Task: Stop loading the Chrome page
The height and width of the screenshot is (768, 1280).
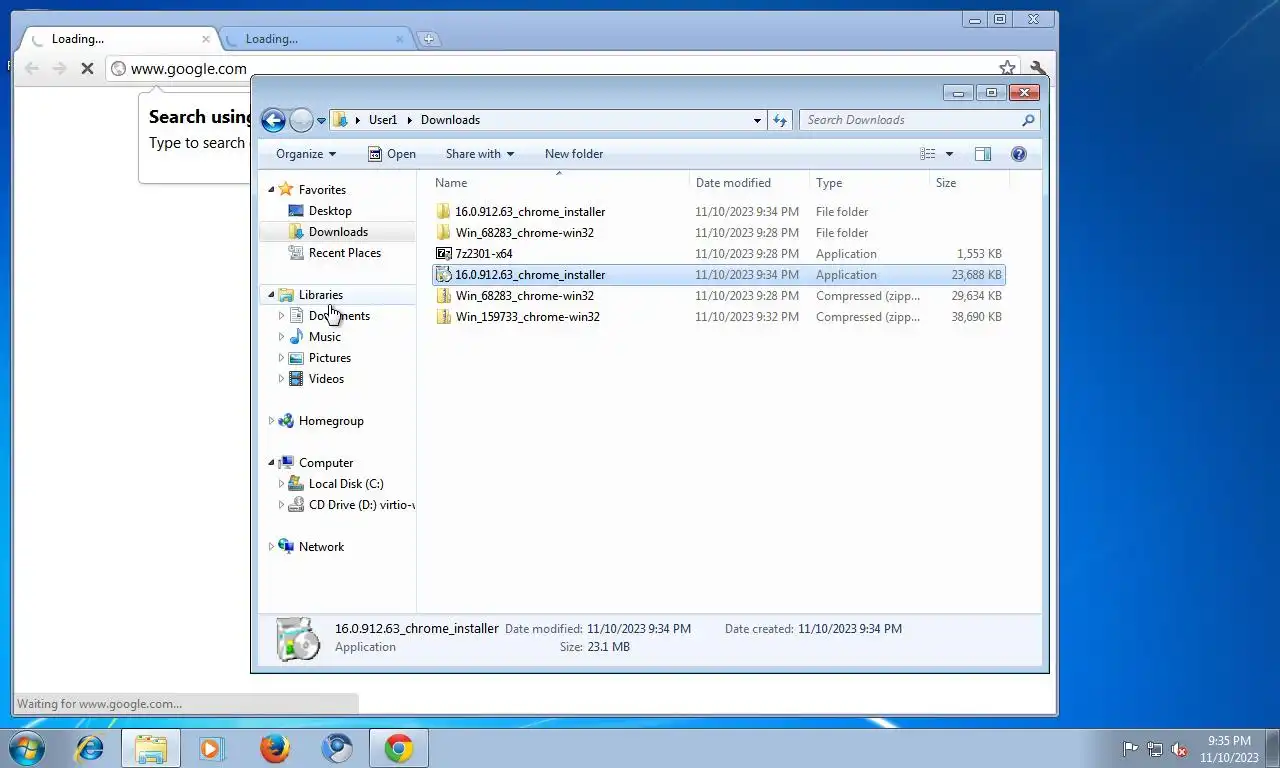Action: [87, 68]
